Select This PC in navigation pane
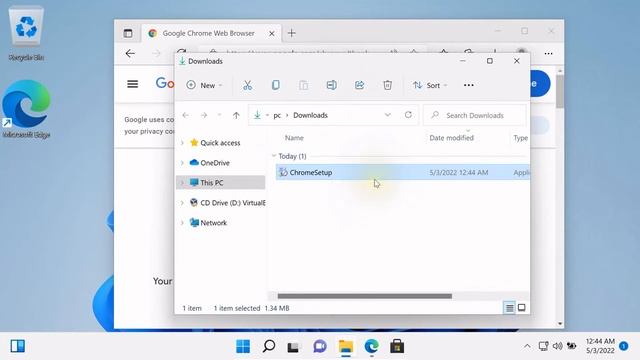The image size is (640, 360). (211, 182)
